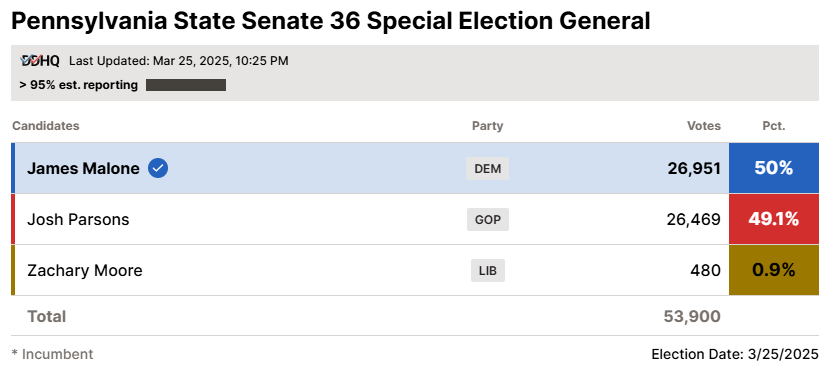Select the James Malone candidate row
823x378 pixels.
[415, 168]
